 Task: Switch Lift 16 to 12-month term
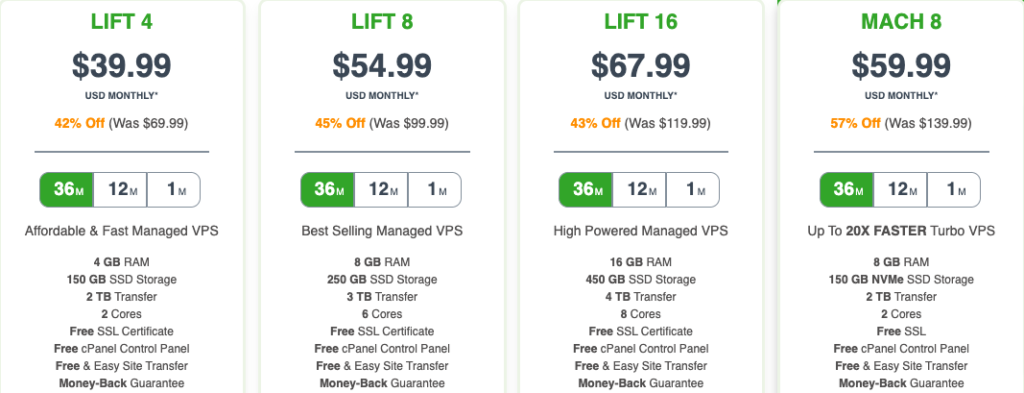click(x=639, y=190)
